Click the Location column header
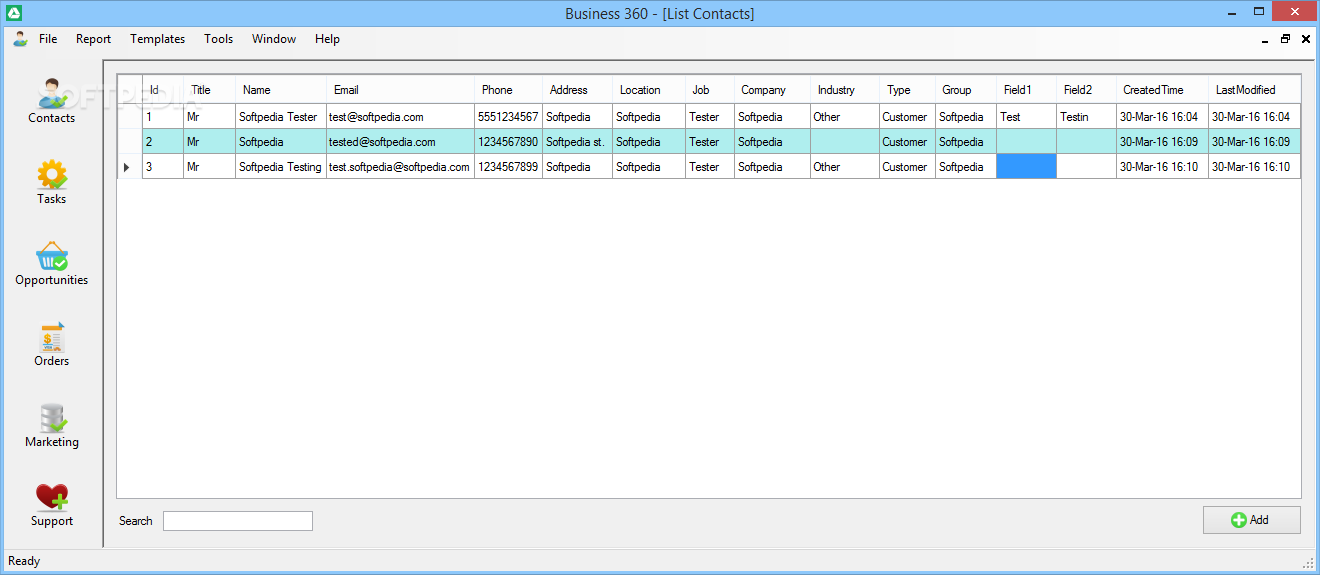Image resolution: width=1320 pixels, height=575 pixels. pyautogui.click(x=649, y=89)
